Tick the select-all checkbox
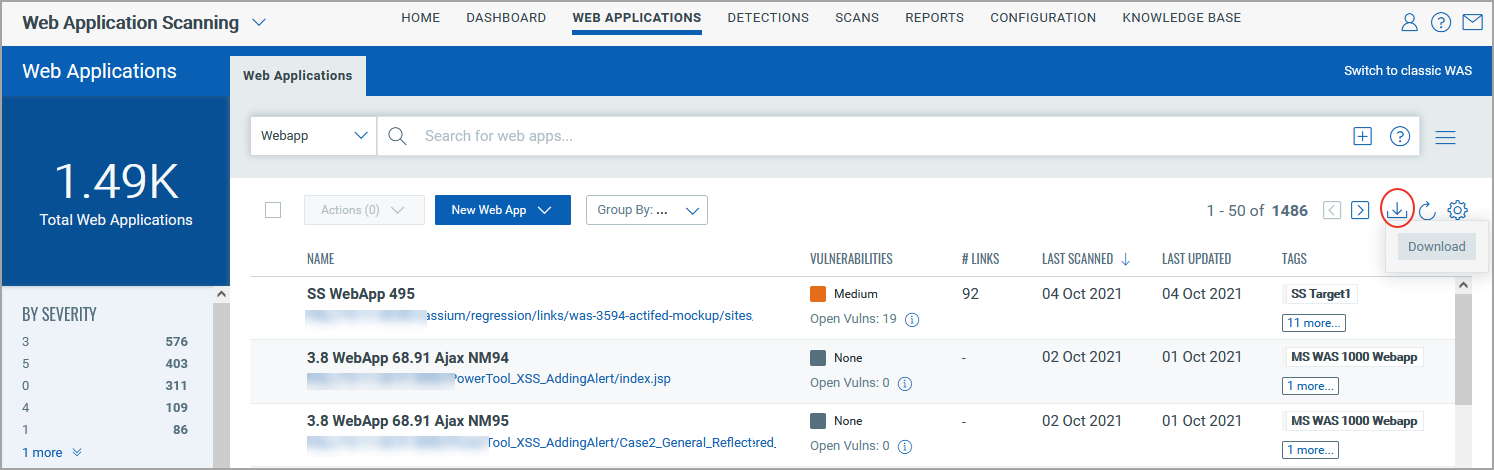This screenshot has height=470, width=1494. pos(273,210)
